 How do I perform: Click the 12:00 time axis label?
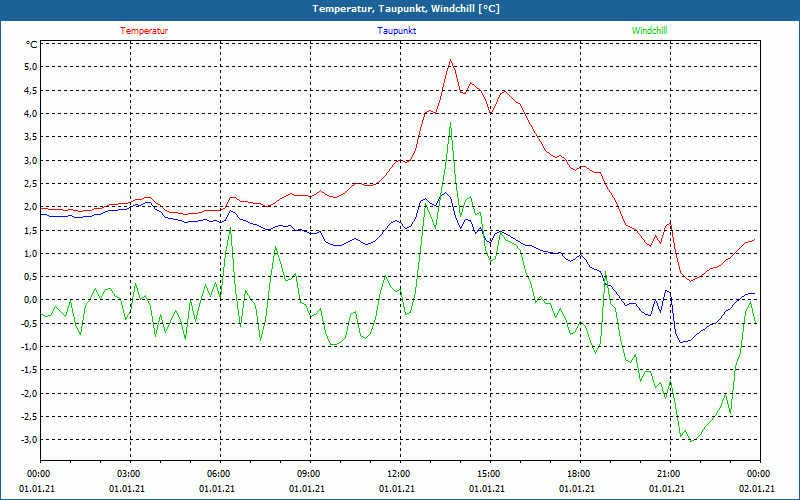pos(401,474)
